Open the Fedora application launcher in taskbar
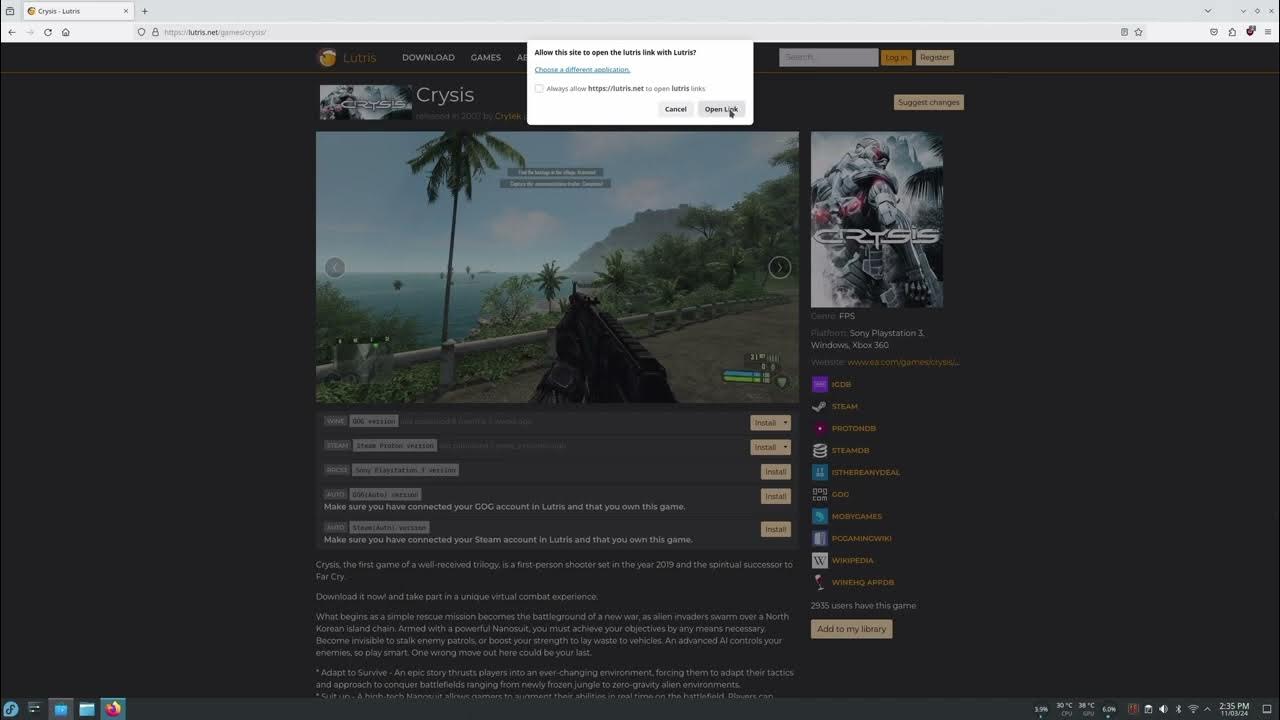Image resolution: width=1280 pixels, height=720 pixels. (x=11, y=709)
